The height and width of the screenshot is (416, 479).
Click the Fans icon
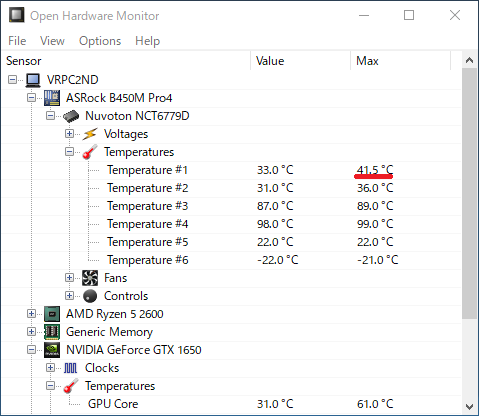pos(90,278)
